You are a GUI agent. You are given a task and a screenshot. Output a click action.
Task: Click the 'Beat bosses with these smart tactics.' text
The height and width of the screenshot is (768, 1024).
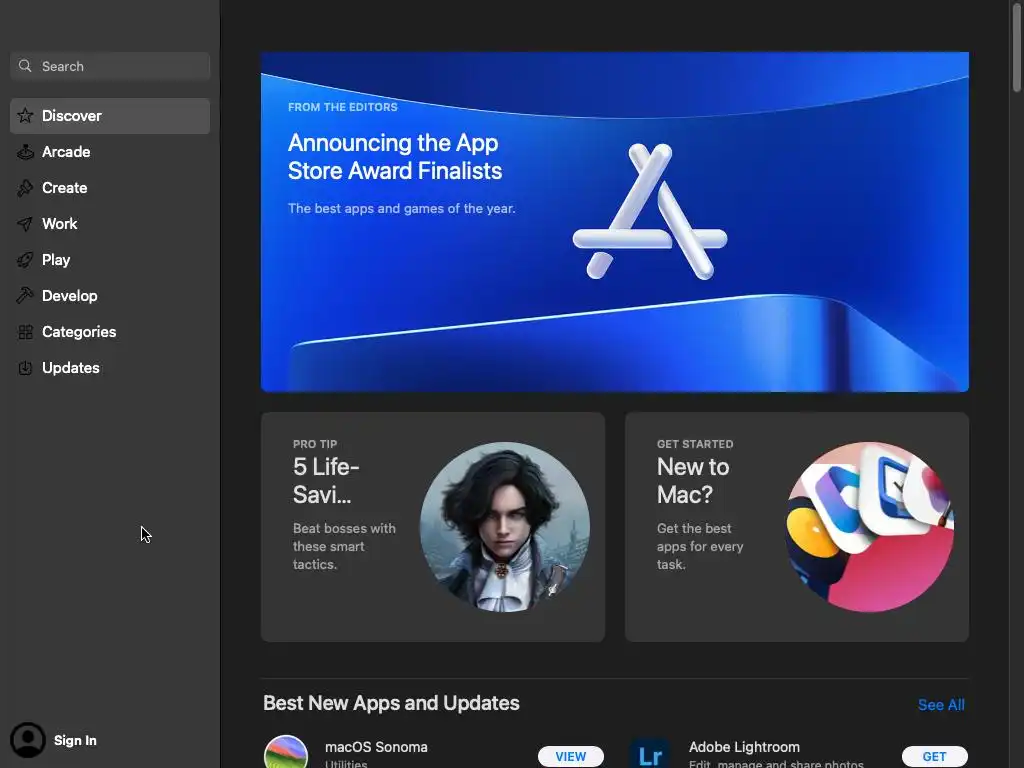[344, 546]
